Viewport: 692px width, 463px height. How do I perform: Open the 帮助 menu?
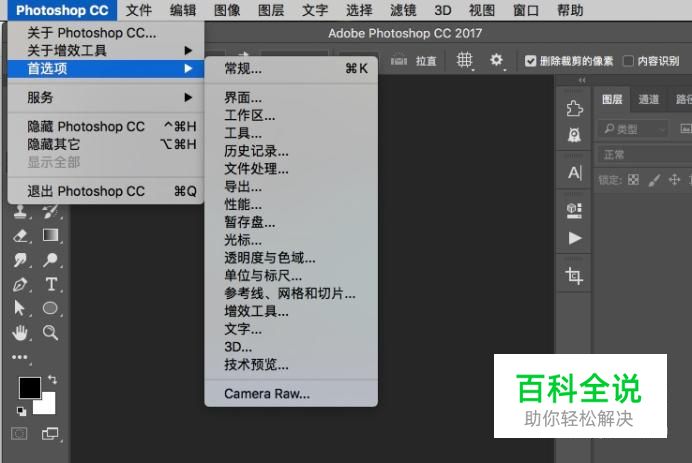(570, 10)
